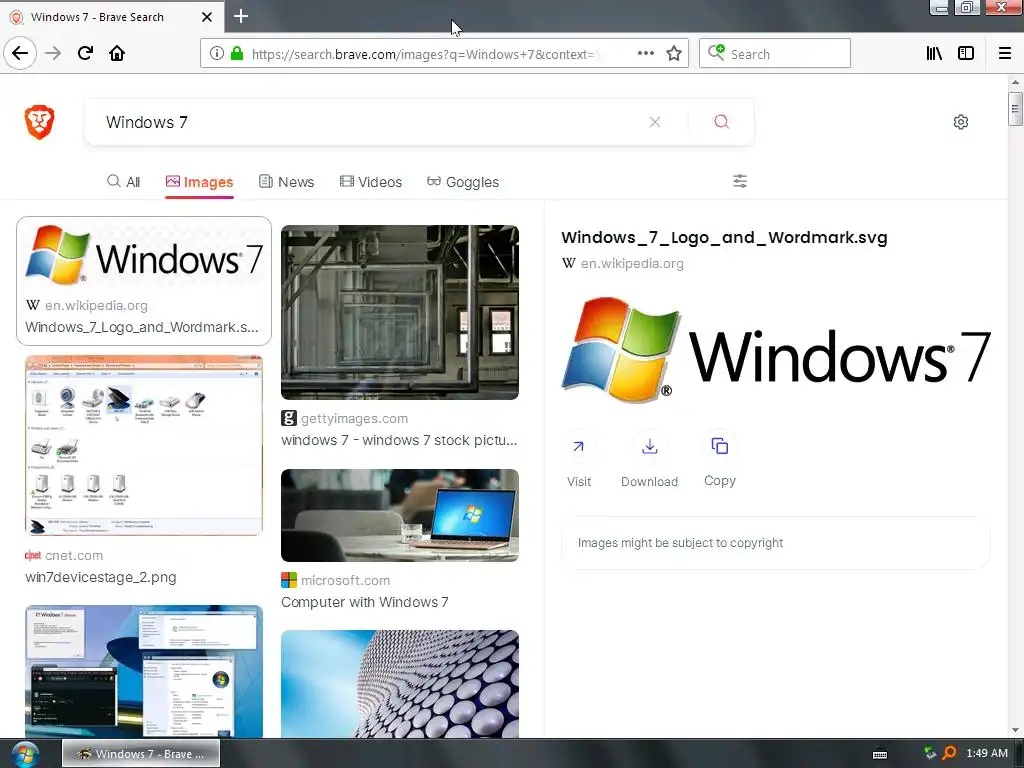Click the taskbar clock showing 1:49 AM

click(x=987, y=753)
